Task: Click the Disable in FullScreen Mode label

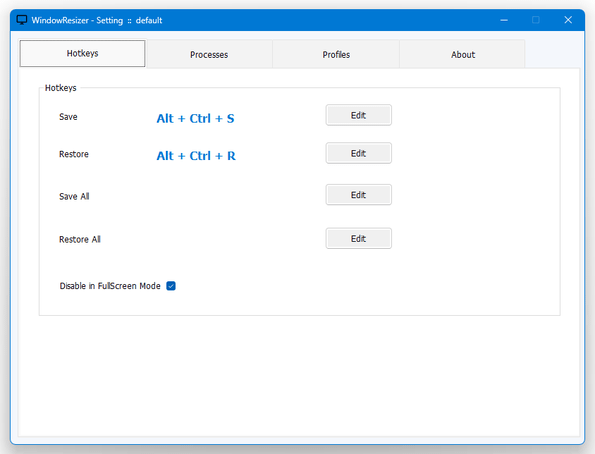Action: click(x=110, y=286)
